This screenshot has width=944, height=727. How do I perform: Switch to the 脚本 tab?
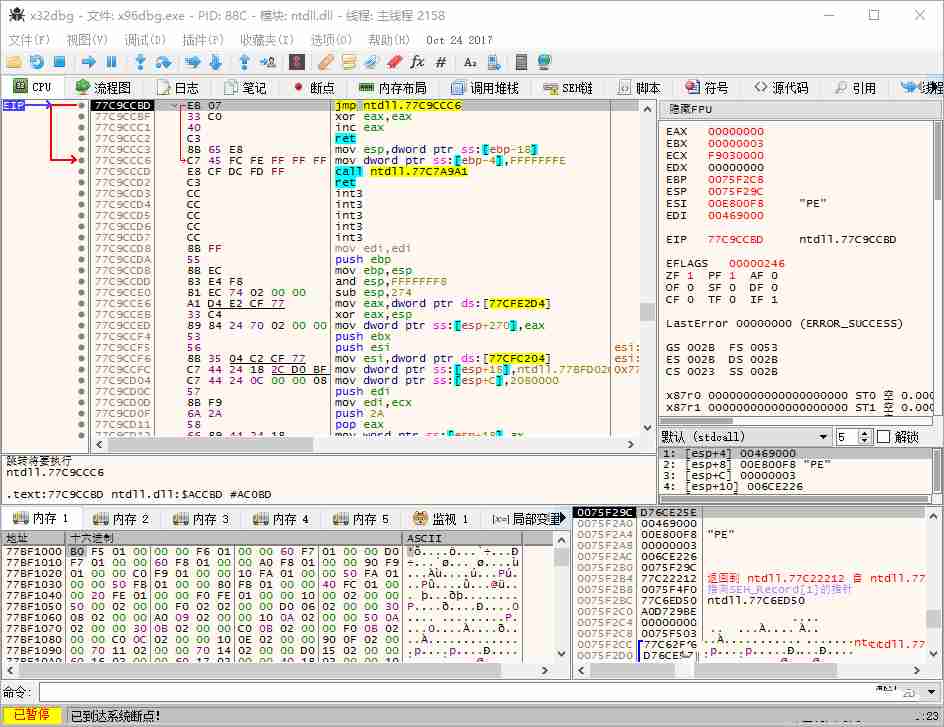(640, 88)
